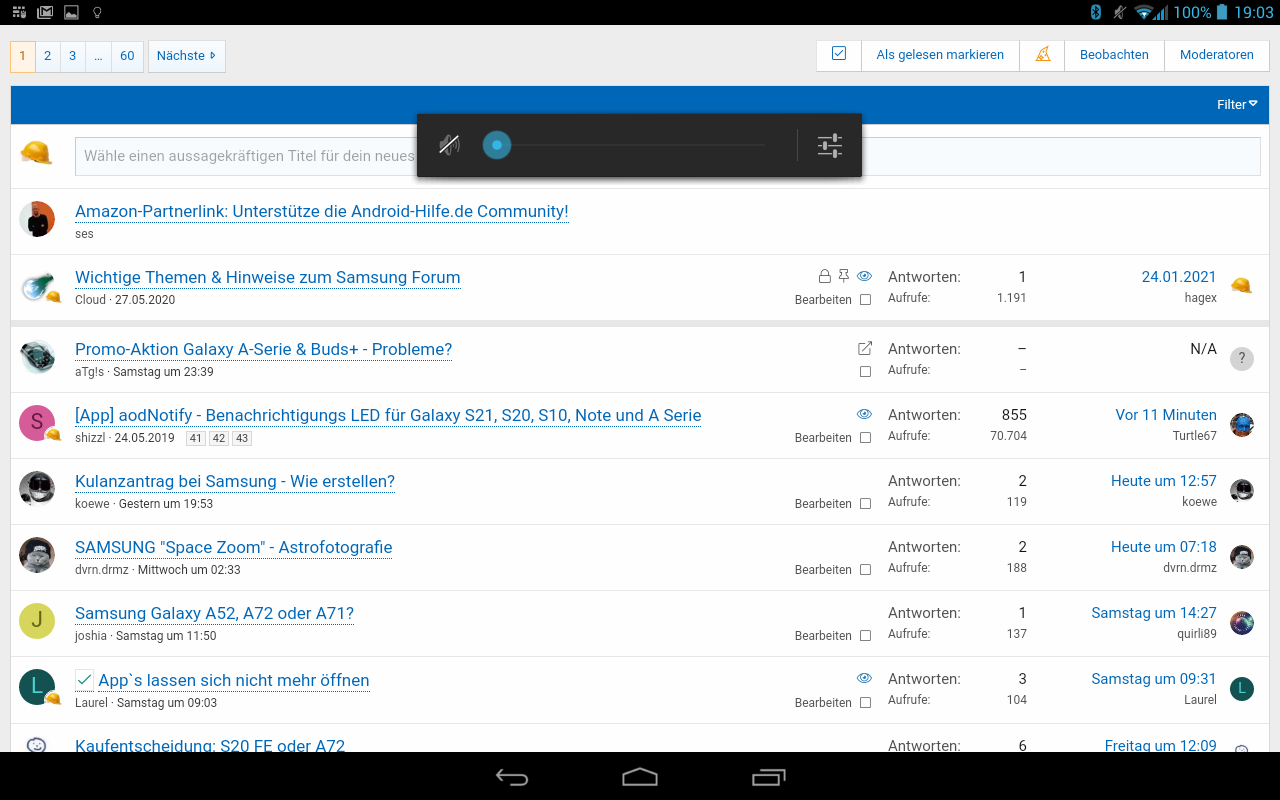This screenshot has width=1280, height=800.
Task: Click username 'Cloud' under Wichtige Themen
Action: pyautogui.click(x=90, y=300)
